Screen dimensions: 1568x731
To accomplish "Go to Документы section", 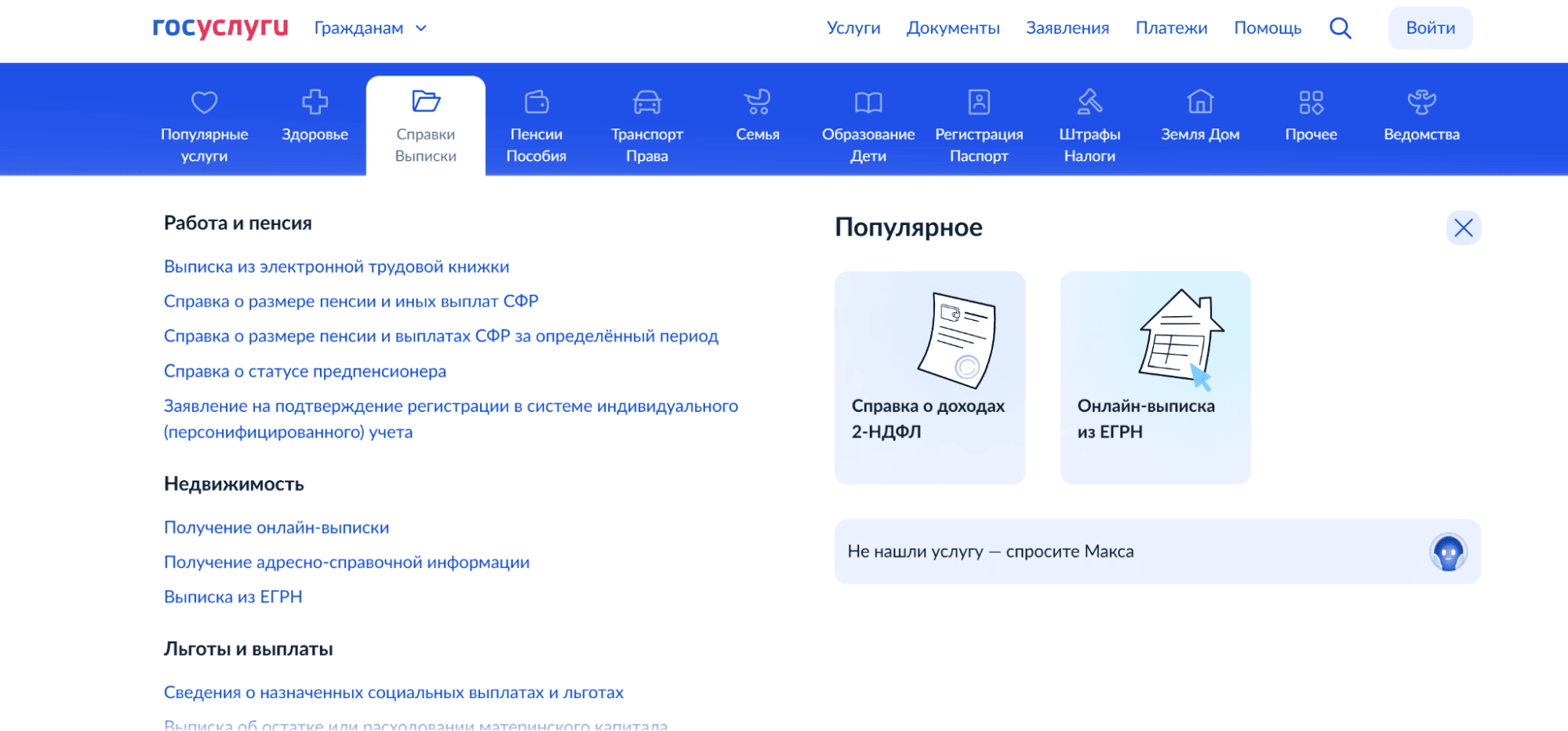I will point(953,28).
